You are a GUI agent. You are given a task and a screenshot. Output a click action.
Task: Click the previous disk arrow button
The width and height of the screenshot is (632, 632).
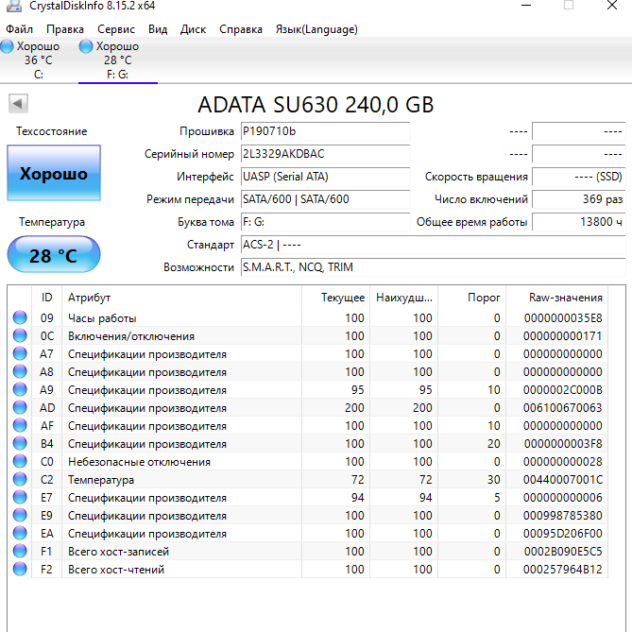point(18,104)
